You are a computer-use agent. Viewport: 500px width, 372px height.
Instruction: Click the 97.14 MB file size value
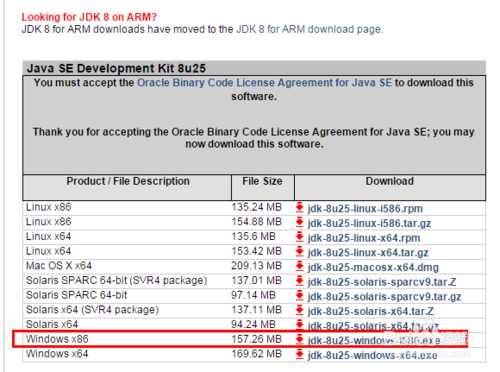[254, 295]
